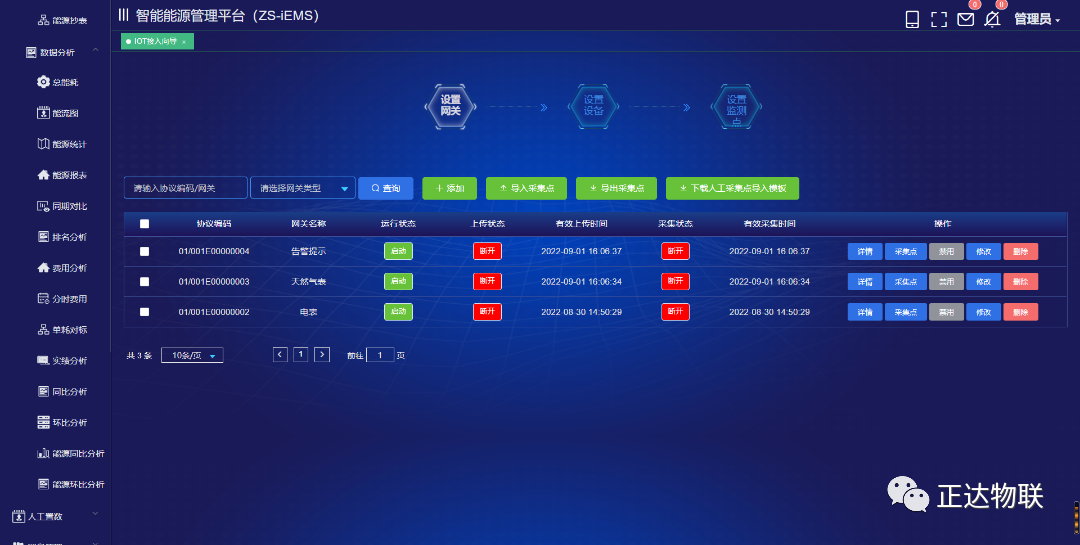Image resolution: width=1080 pixels, height=545 pixels.
Task: Open 能源统计 in the sidebar
Action: click(62, 144)
